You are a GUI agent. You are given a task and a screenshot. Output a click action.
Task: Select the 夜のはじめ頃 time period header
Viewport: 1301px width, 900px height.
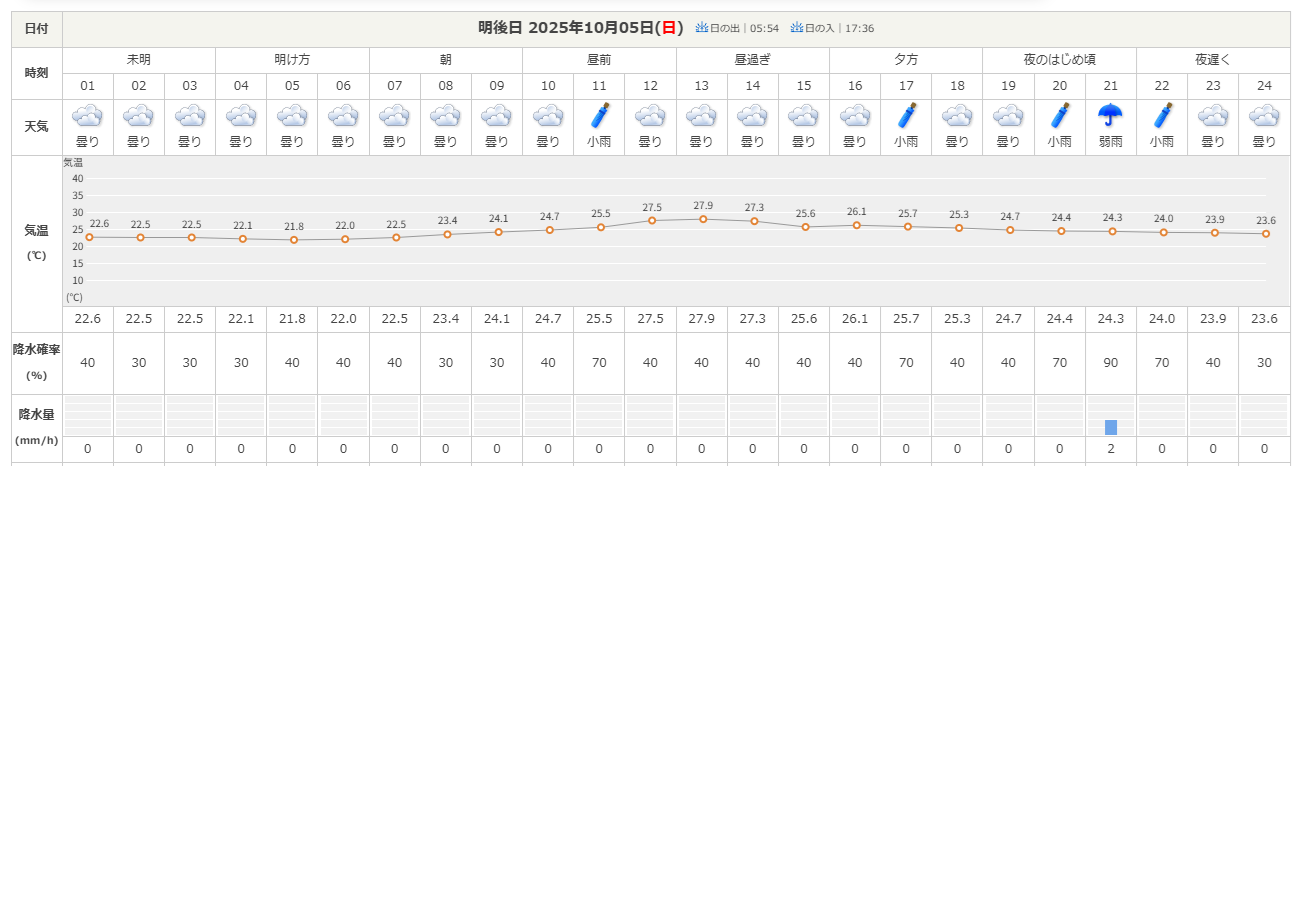coord(1059,60)
